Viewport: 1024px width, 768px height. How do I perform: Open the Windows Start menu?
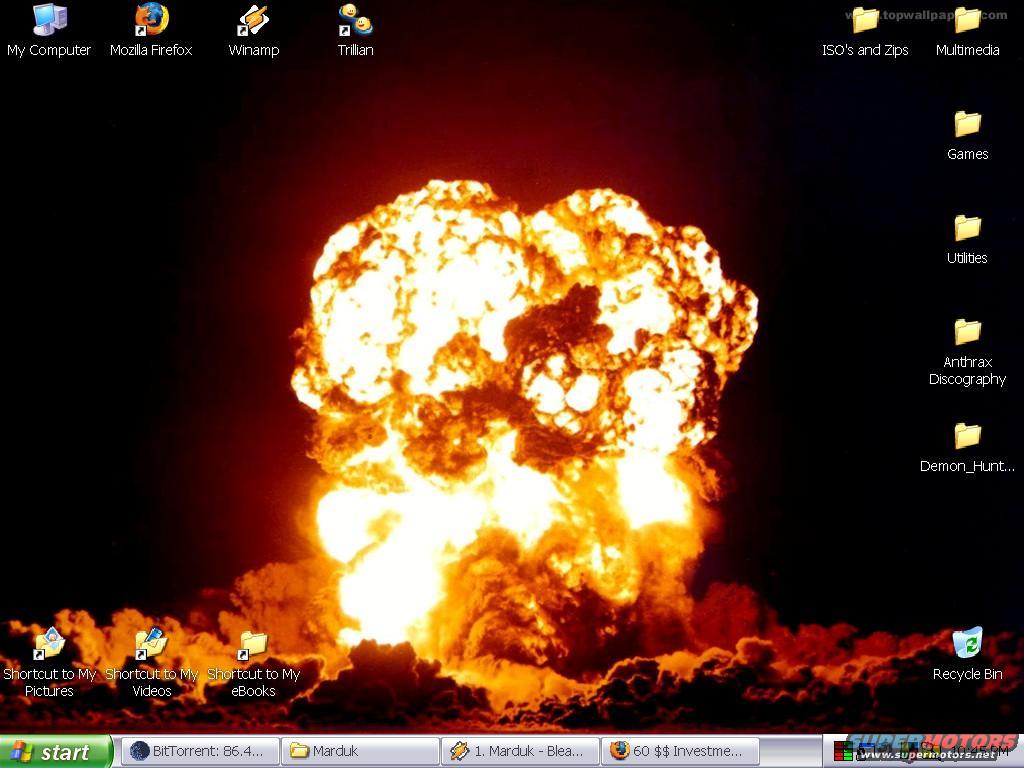56,752
